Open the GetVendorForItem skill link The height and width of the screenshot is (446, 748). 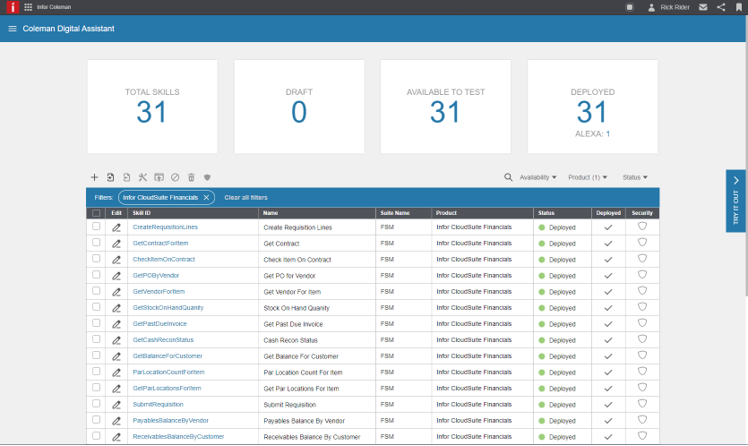[x=158, y=291]
